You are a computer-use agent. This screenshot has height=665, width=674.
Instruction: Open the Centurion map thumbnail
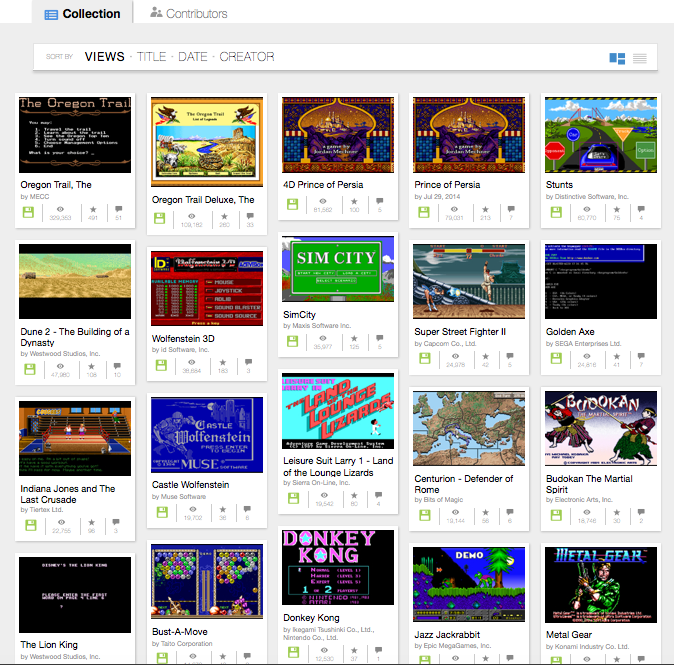point(469,428)
